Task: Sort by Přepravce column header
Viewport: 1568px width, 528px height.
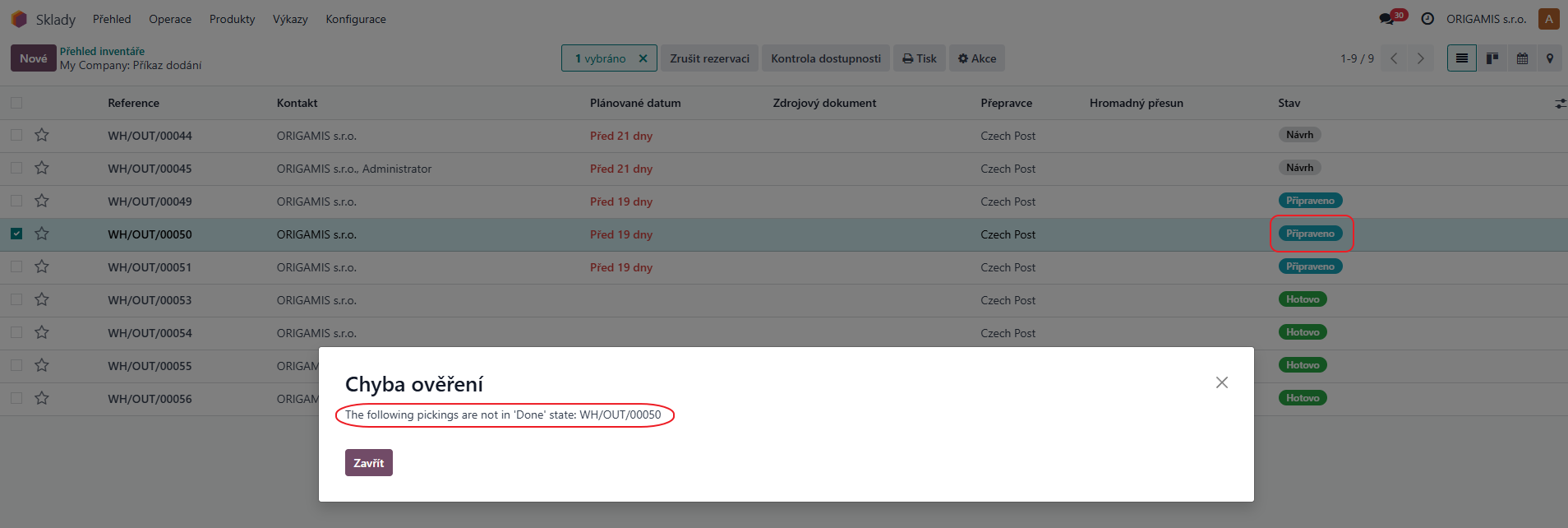Action: [1006, 103]
